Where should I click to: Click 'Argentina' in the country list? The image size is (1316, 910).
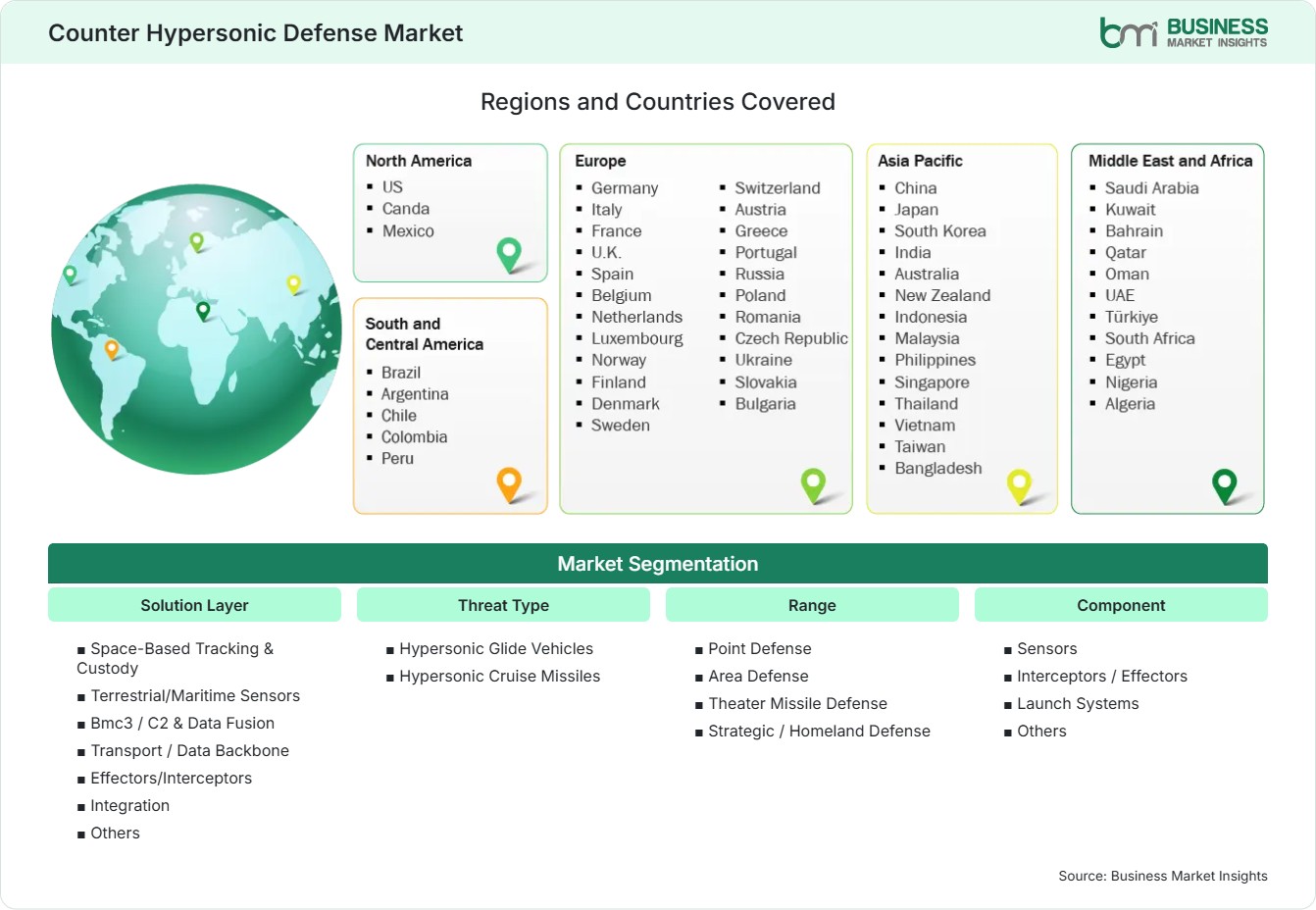pyautogui.click(x=415, y=394)
